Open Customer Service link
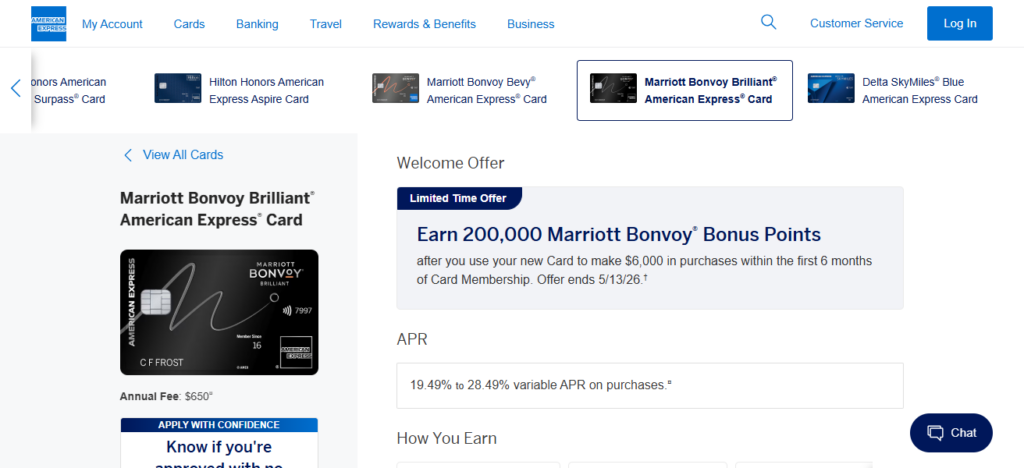The width and height of the screenshot is (1024, 468). point(856,23)
